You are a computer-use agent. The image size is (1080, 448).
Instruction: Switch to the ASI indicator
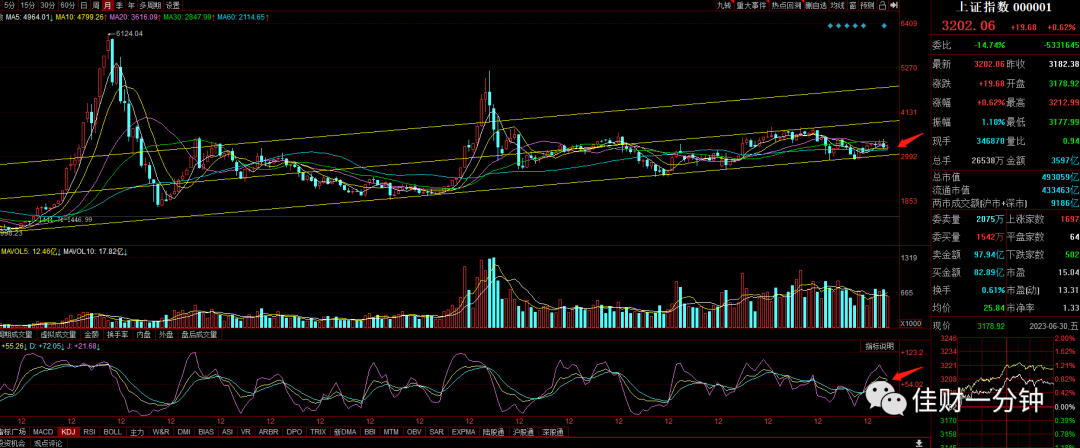coord(227,432)
